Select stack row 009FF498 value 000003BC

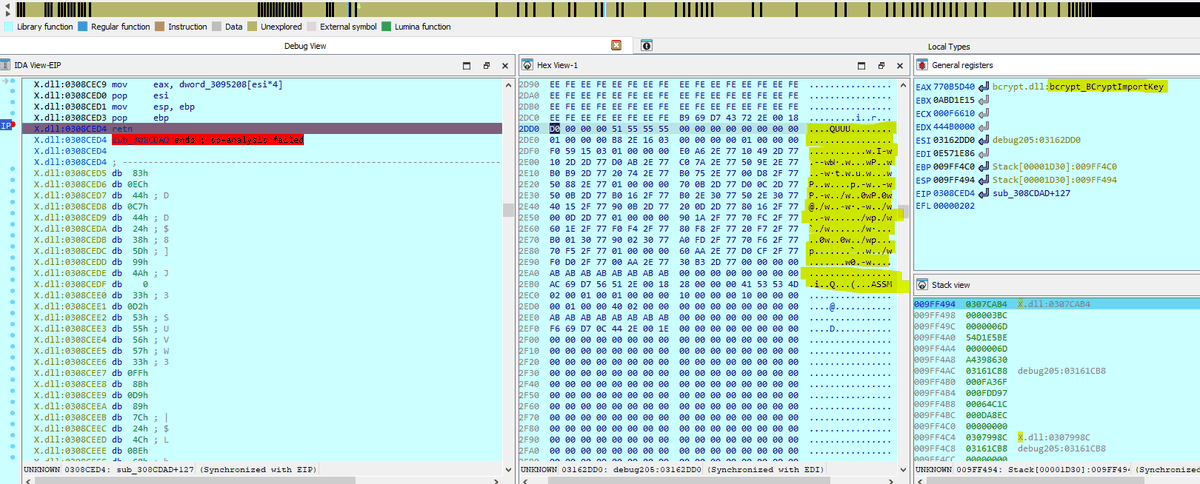coord(986,313)
